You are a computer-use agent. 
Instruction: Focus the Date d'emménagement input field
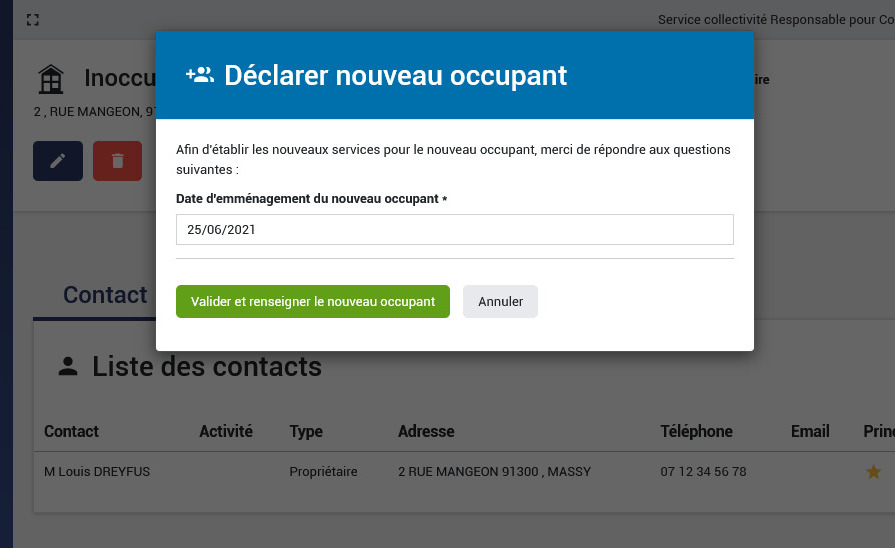454,229
